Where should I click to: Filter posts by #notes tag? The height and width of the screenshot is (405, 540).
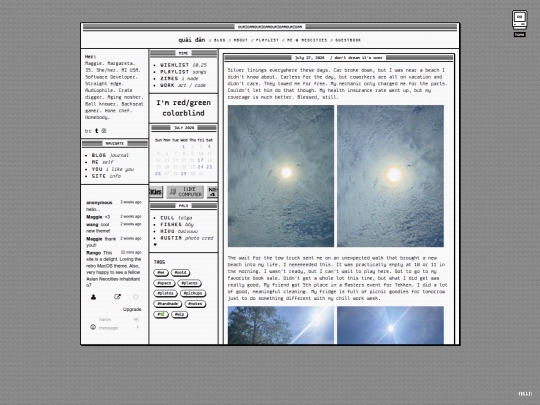(x=195, y=304)
